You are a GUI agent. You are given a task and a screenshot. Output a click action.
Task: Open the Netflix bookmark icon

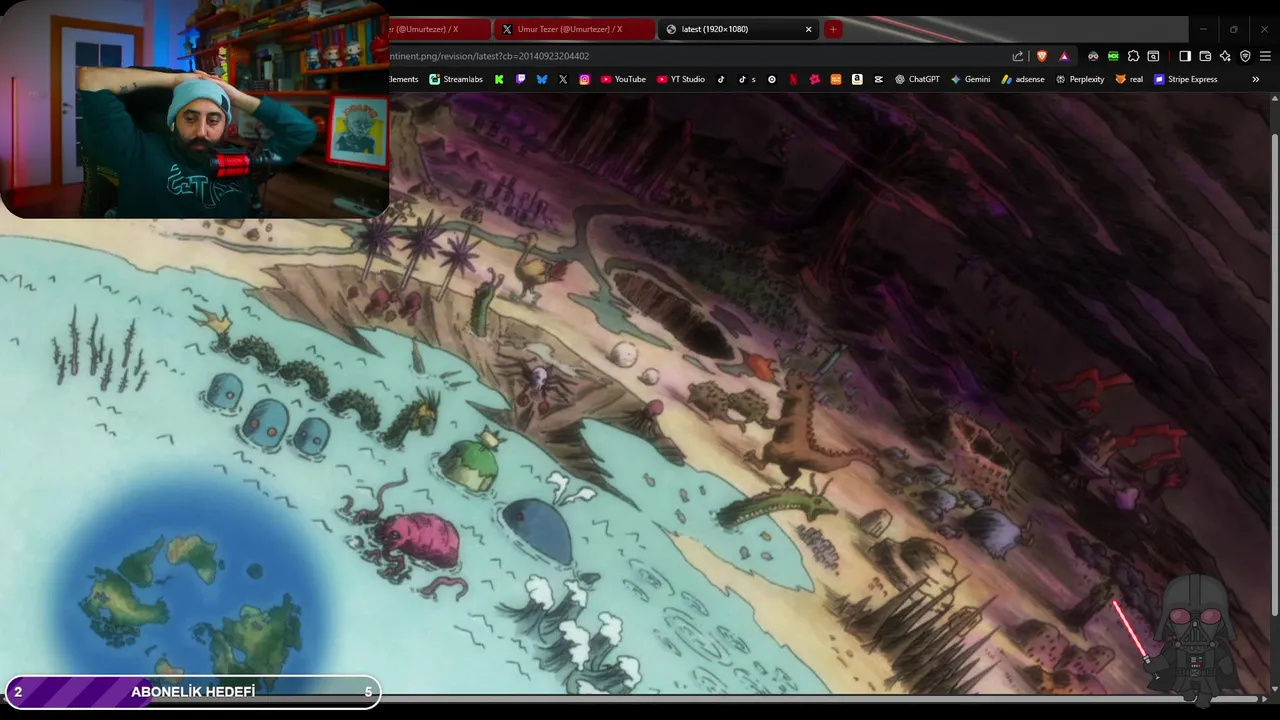(x=793, y=79)
